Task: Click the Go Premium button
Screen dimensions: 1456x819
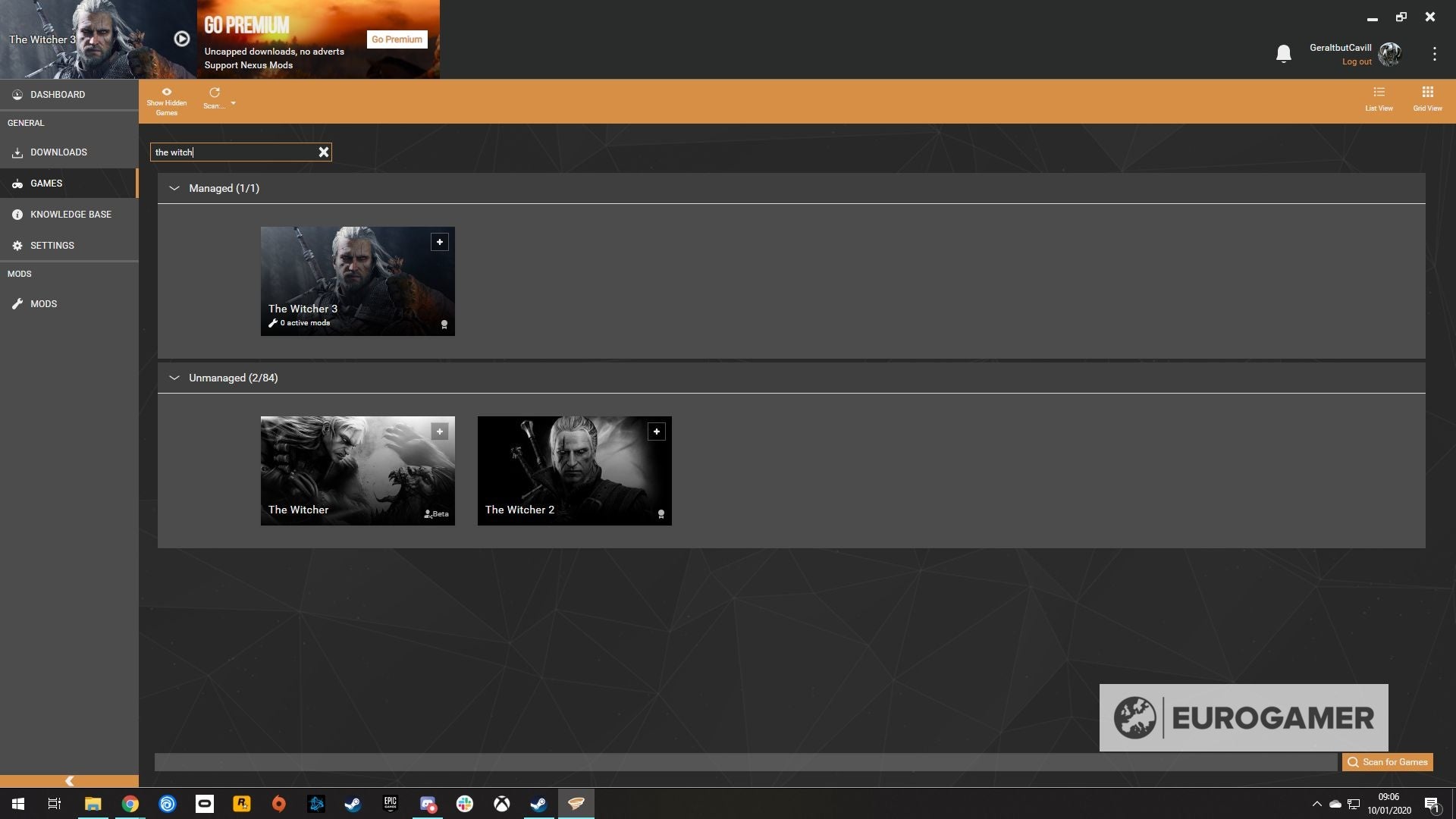Action: point(397,39)
